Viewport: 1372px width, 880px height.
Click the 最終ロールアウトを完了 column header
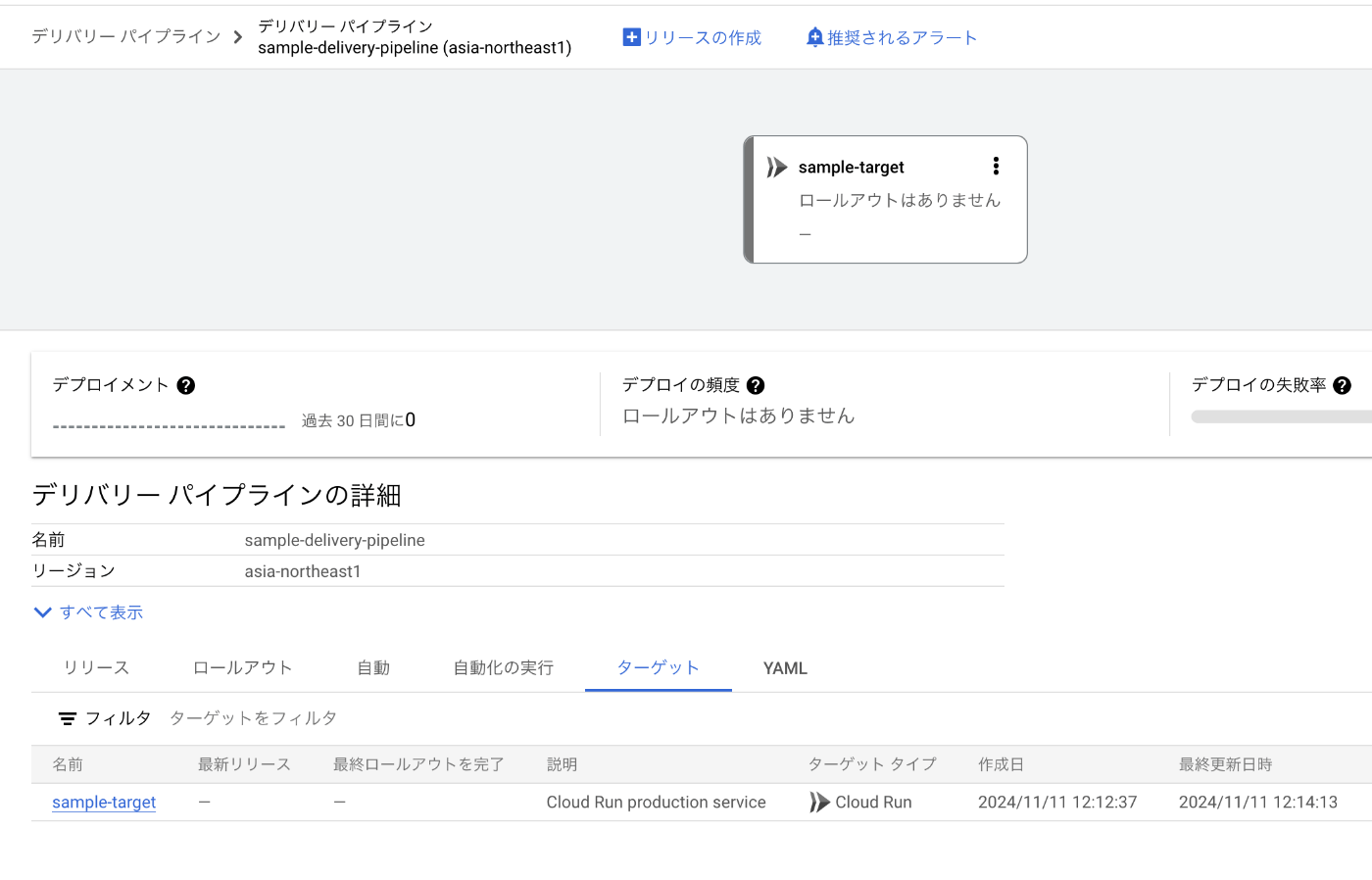pyautogui.click(x=418, y=764)
